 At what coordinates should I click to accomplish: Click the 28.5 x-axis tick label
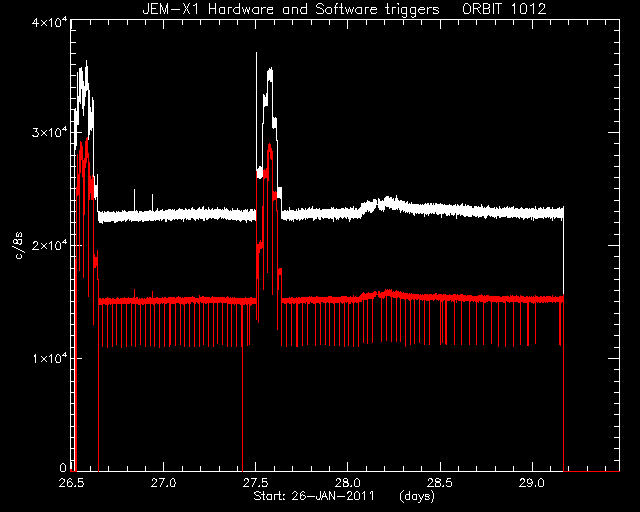[440, 483]
